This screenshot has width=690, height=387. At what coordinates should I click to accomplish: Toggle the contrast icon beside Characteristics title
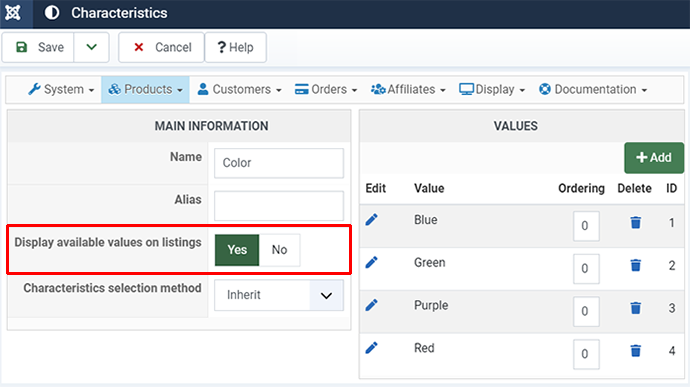click(x=52, y=13)
